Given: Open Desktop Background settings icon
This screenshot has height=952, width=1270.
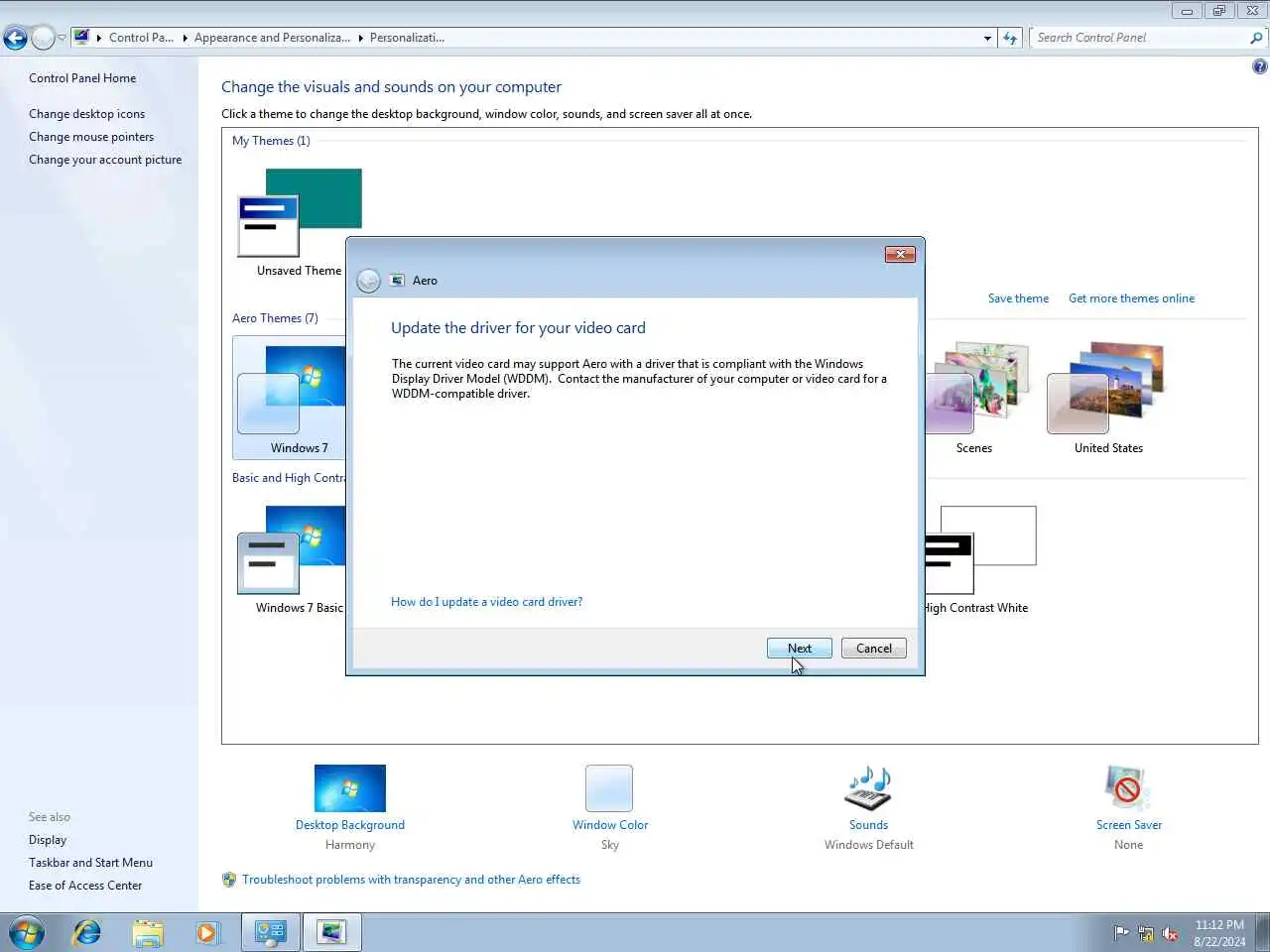Looking at the screenshot, I should click(x=349, y=788).
